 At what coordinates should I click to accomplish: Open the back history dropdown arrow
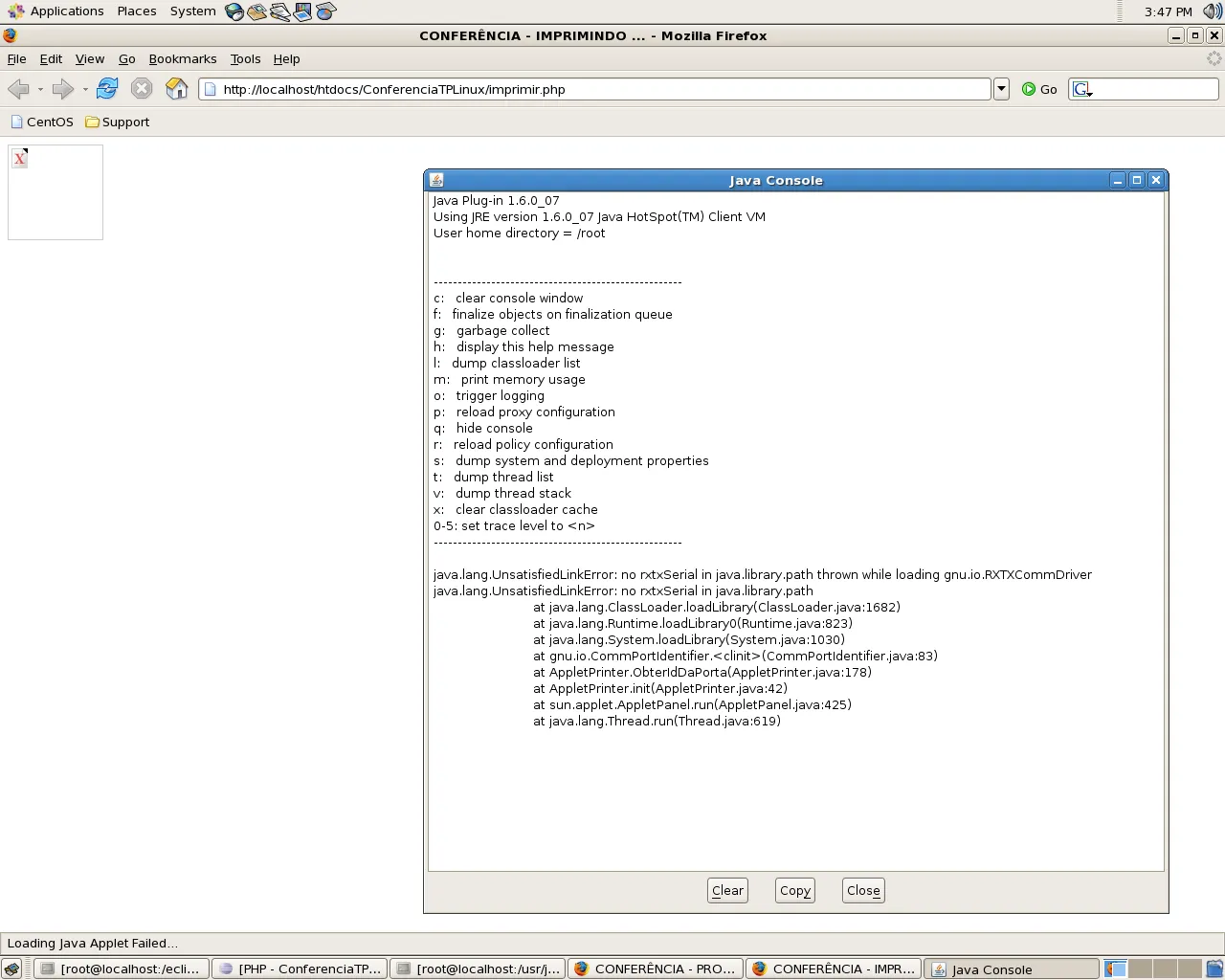[40, 89]
